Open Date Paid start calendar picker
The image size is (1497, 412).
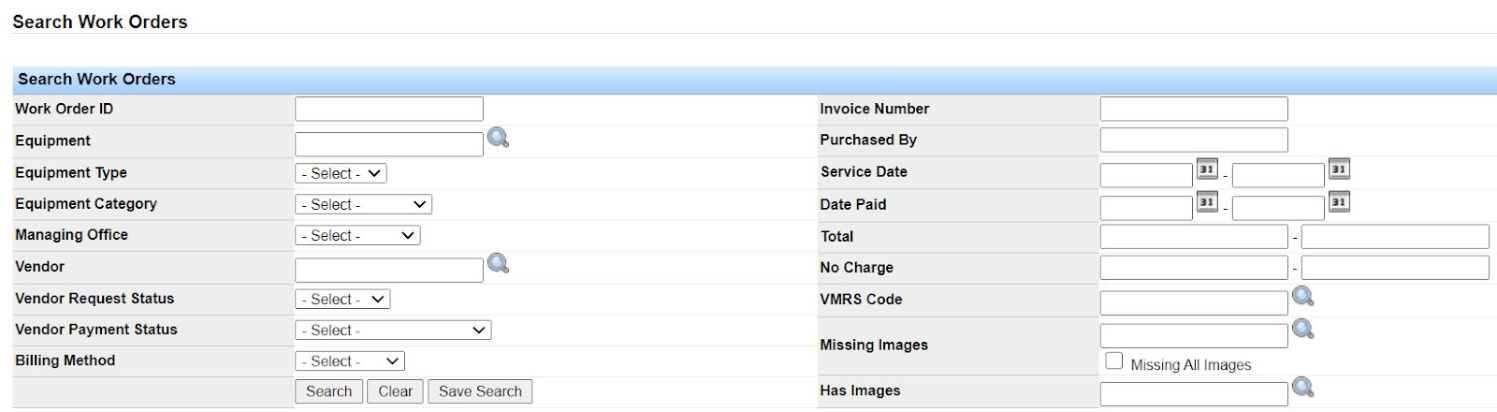(x=1207, y=203)
